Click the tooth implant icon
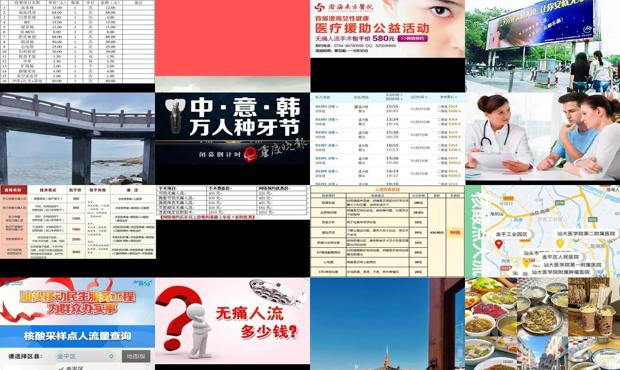Screen dimensions: 620x370 [175, 115]
